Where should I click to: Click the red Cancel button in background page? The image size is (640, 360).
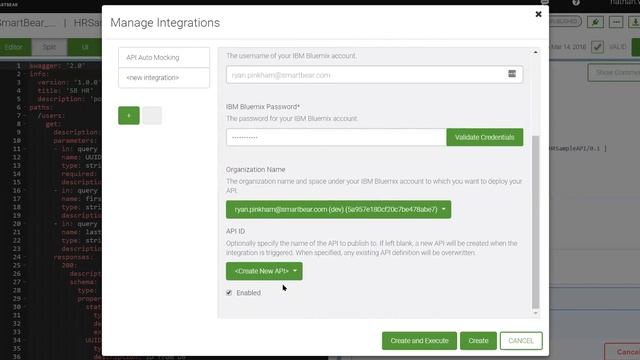(x=623, y=352)
